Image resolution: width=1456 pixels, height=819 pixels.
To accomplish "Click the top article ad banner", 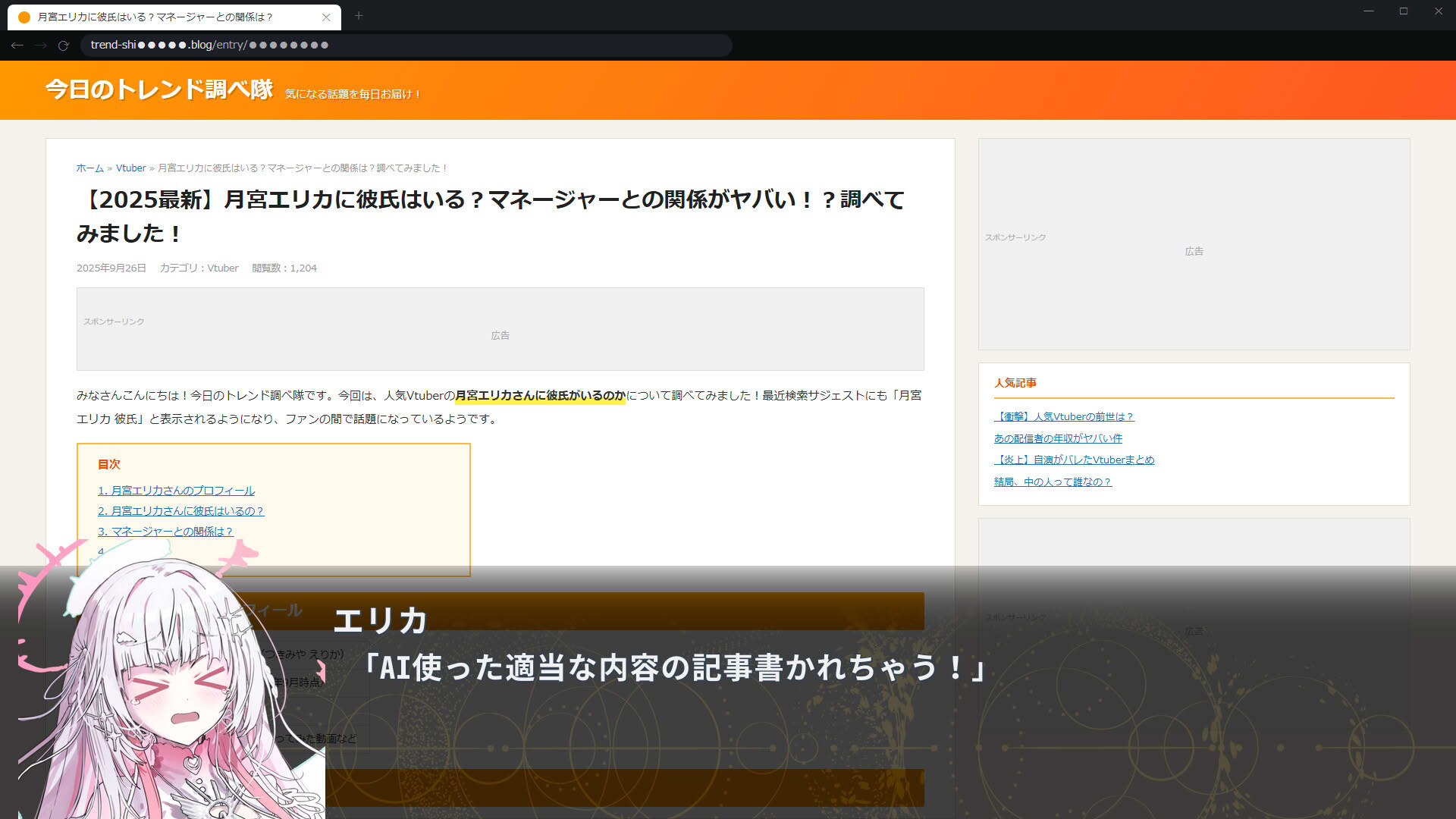I will 500,329.
